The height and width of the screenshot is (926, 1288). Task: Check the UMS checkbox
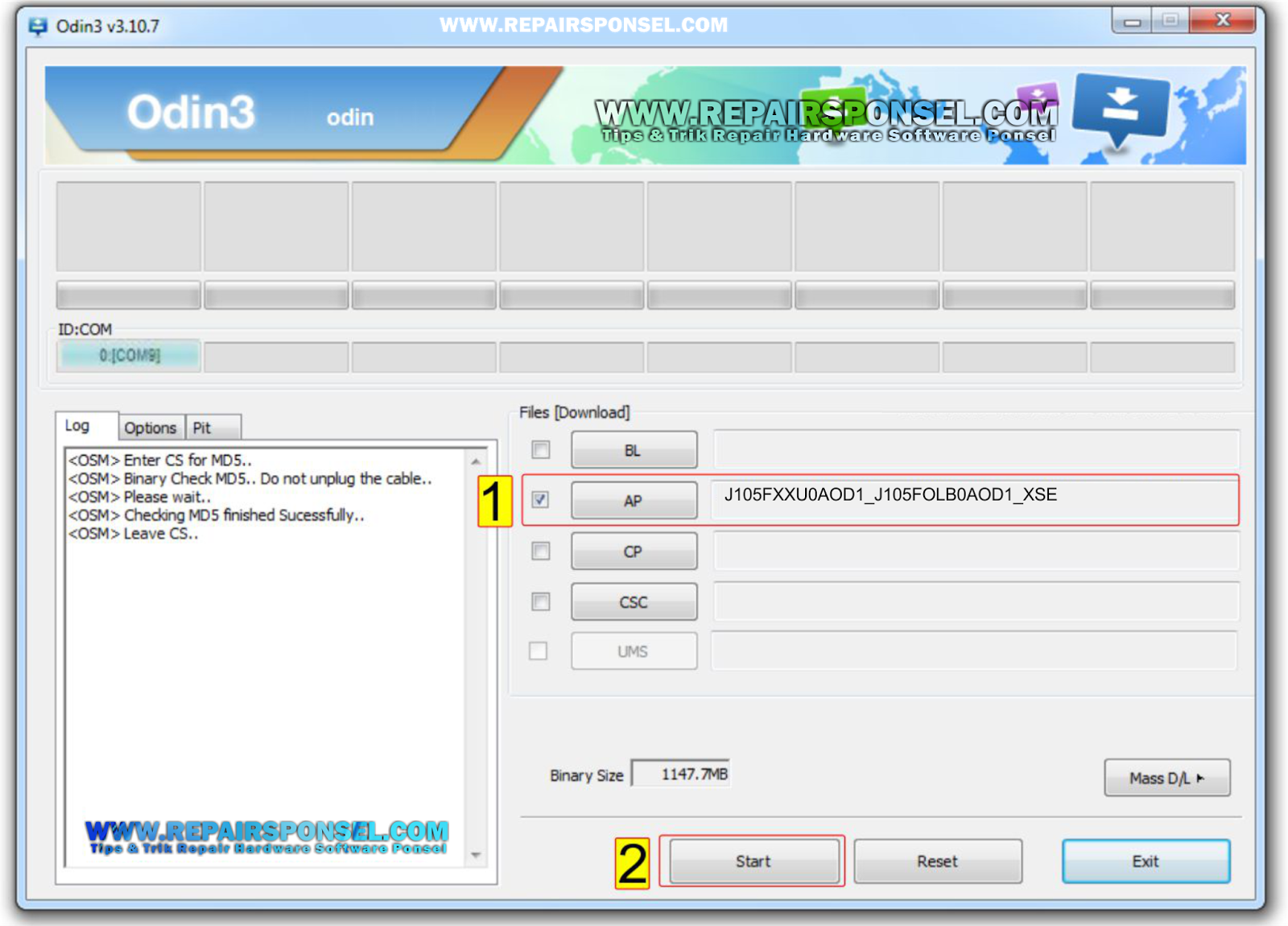(x=539, y=651)
